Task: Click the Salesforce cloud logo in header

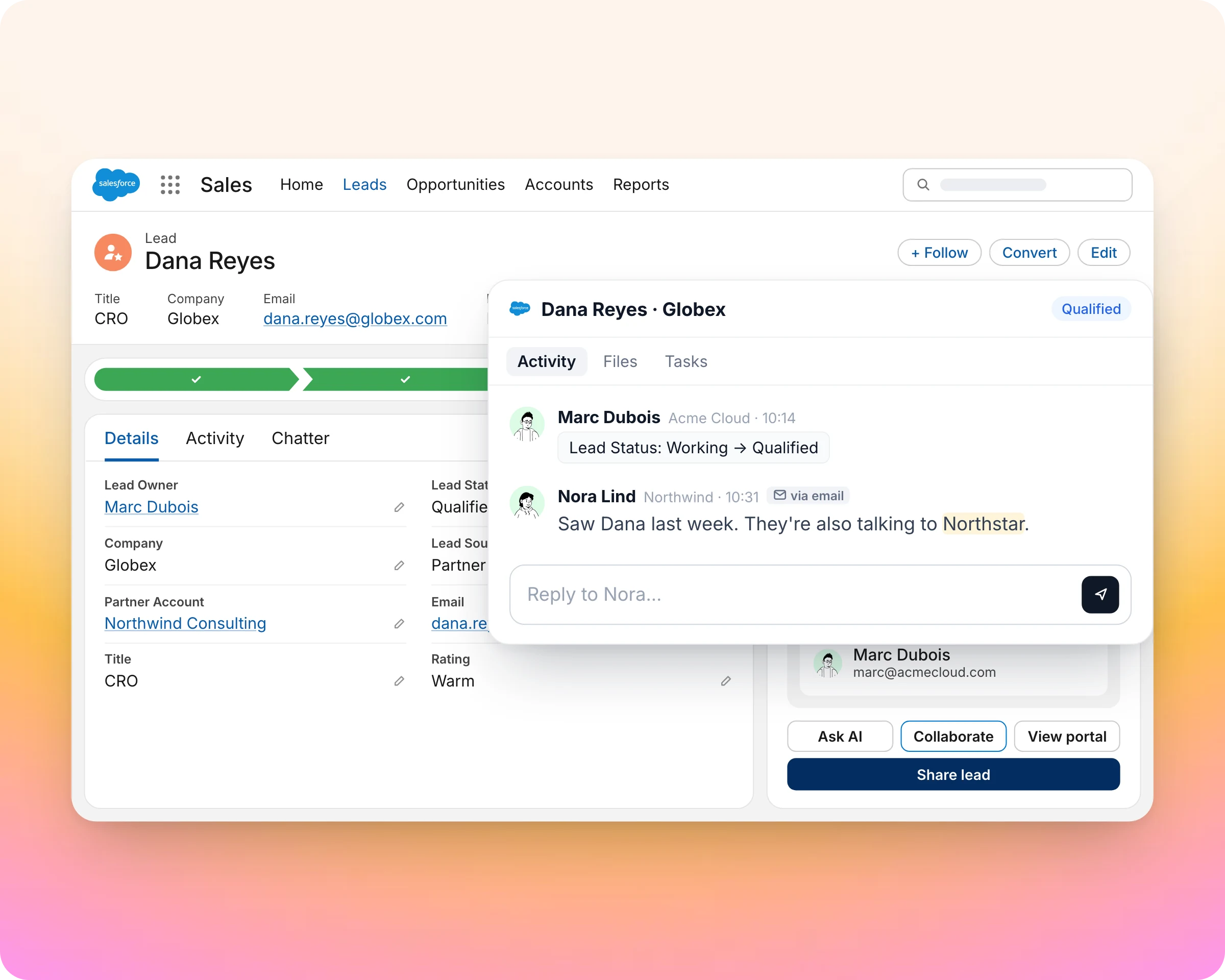Action: (116, 185)
